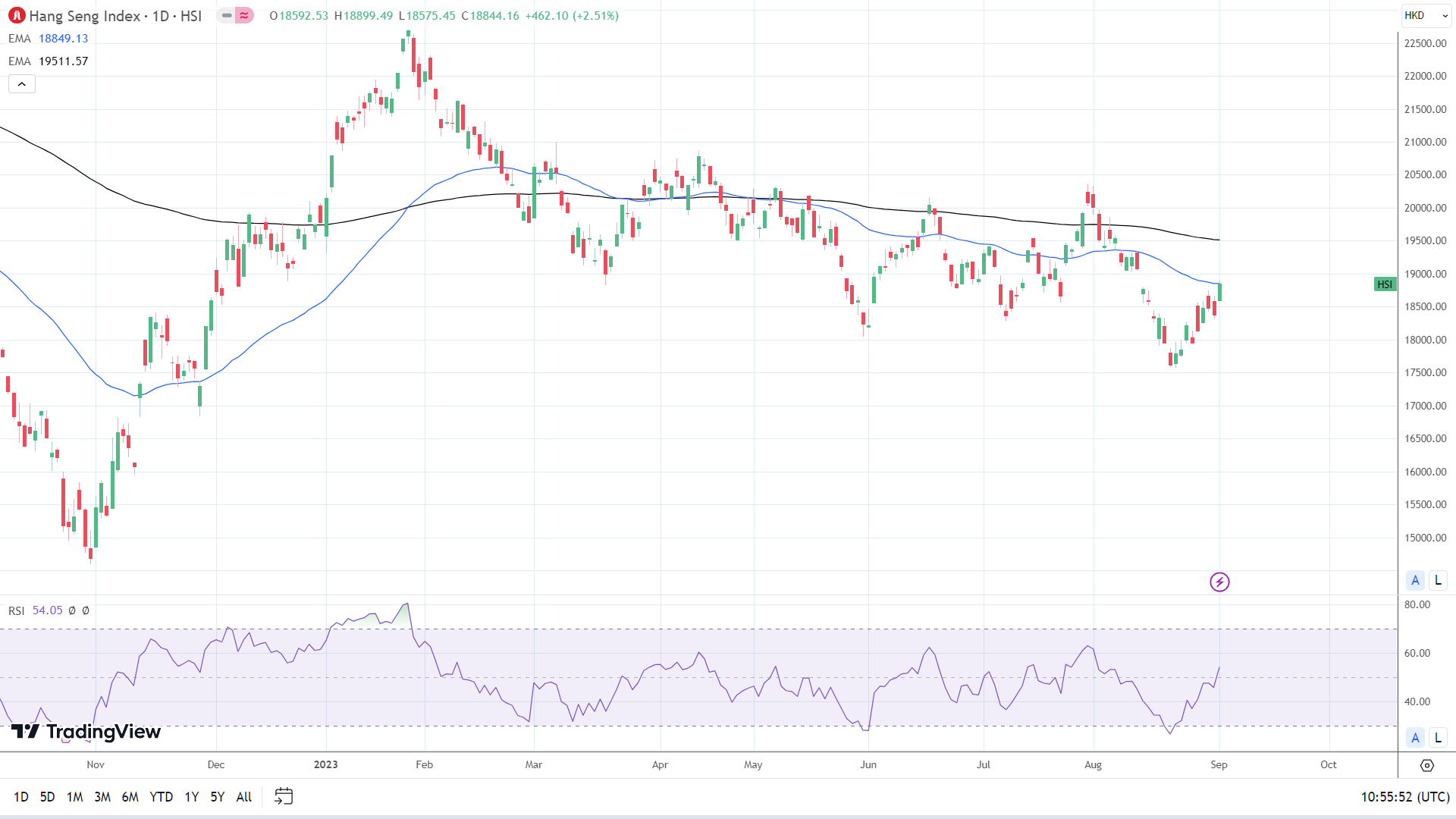This screenshot has height=819, width=1456.
Task: Open chart settings gear icon
Action: (1427, 765)
